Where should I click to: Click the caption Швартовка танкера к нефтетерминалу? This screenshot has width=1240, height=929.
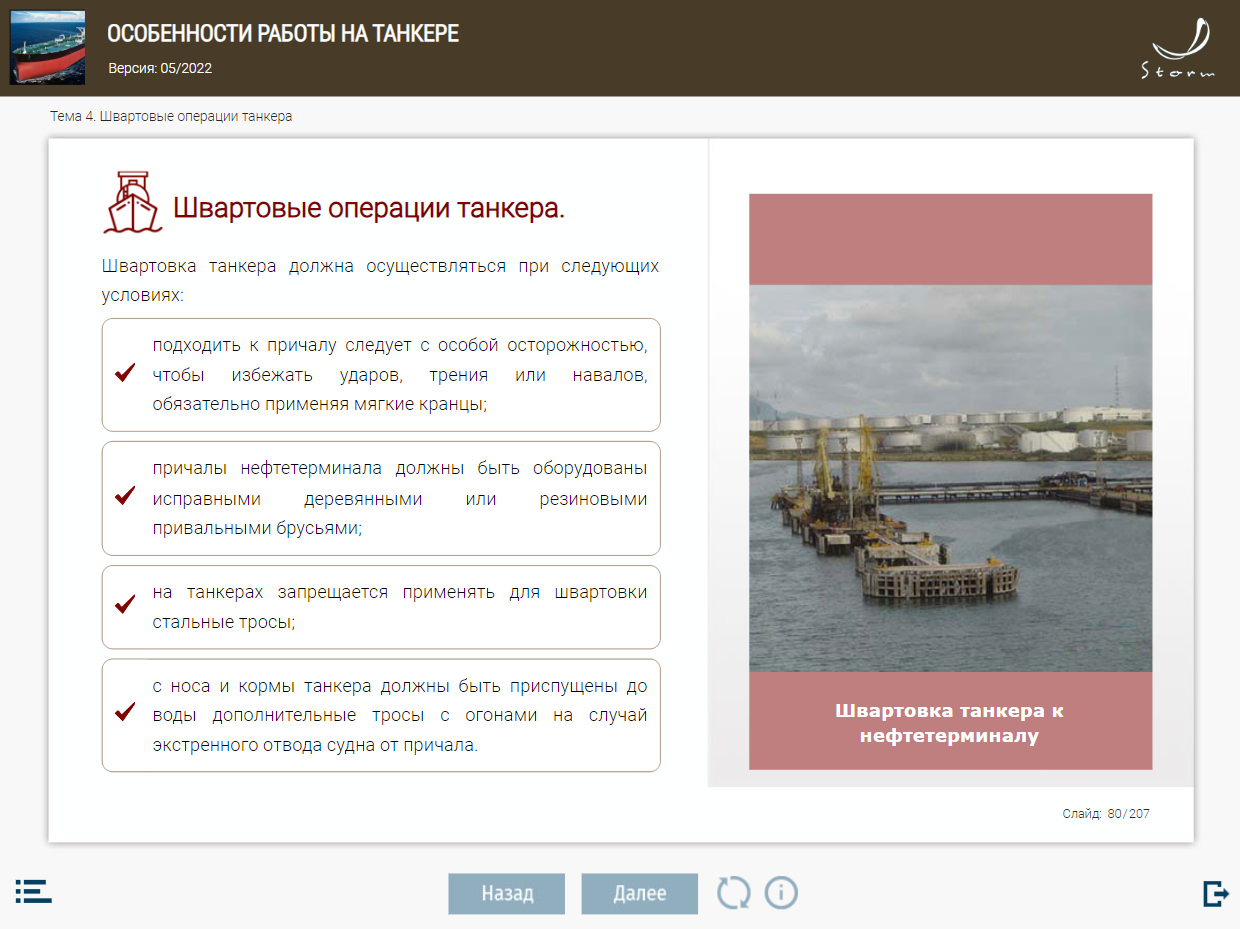(x=949, y=723)
